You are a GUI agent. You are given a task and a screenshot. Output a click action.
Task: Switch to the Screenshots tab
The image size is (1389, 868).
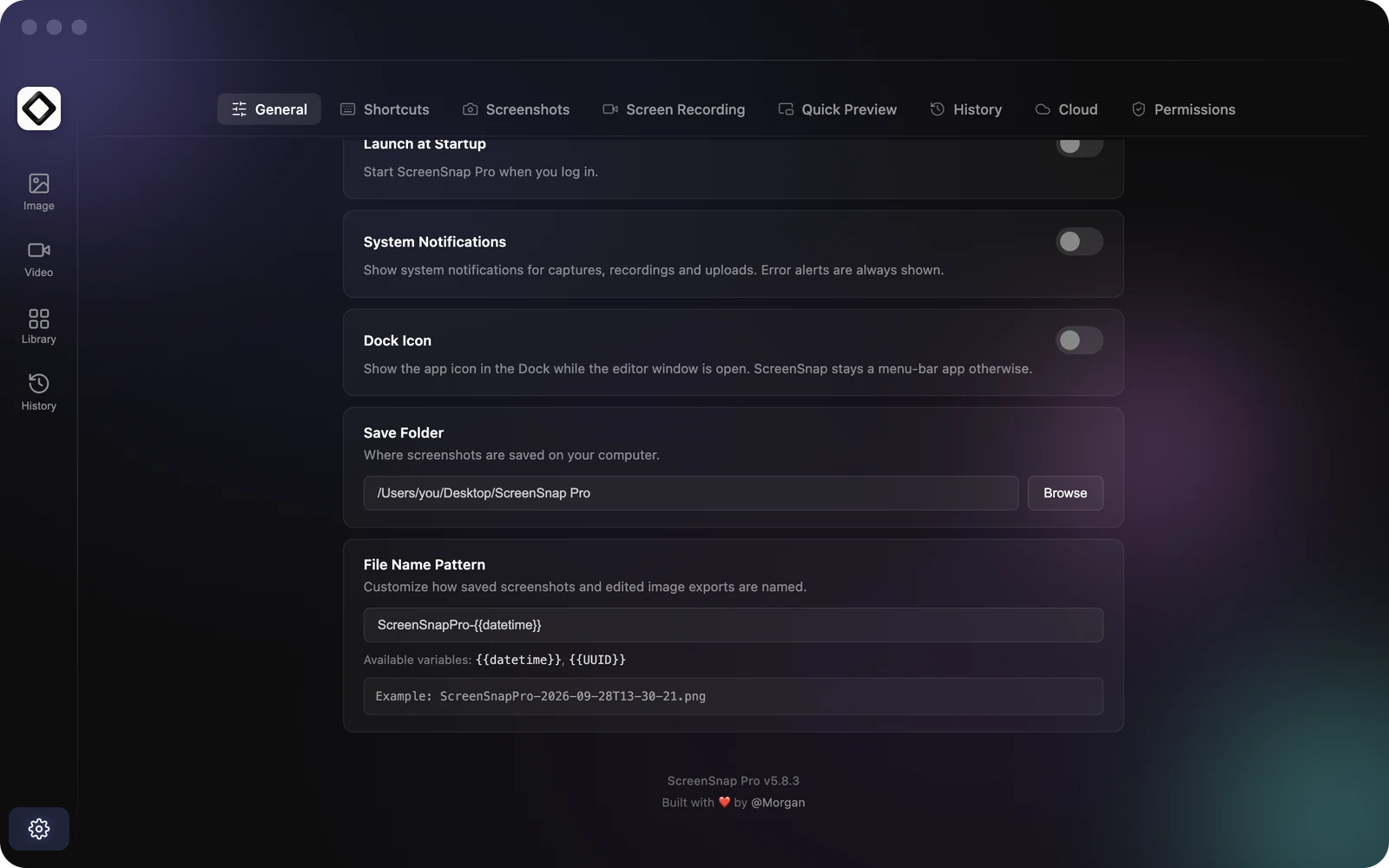pyautogui.click(x=516, y=109)
